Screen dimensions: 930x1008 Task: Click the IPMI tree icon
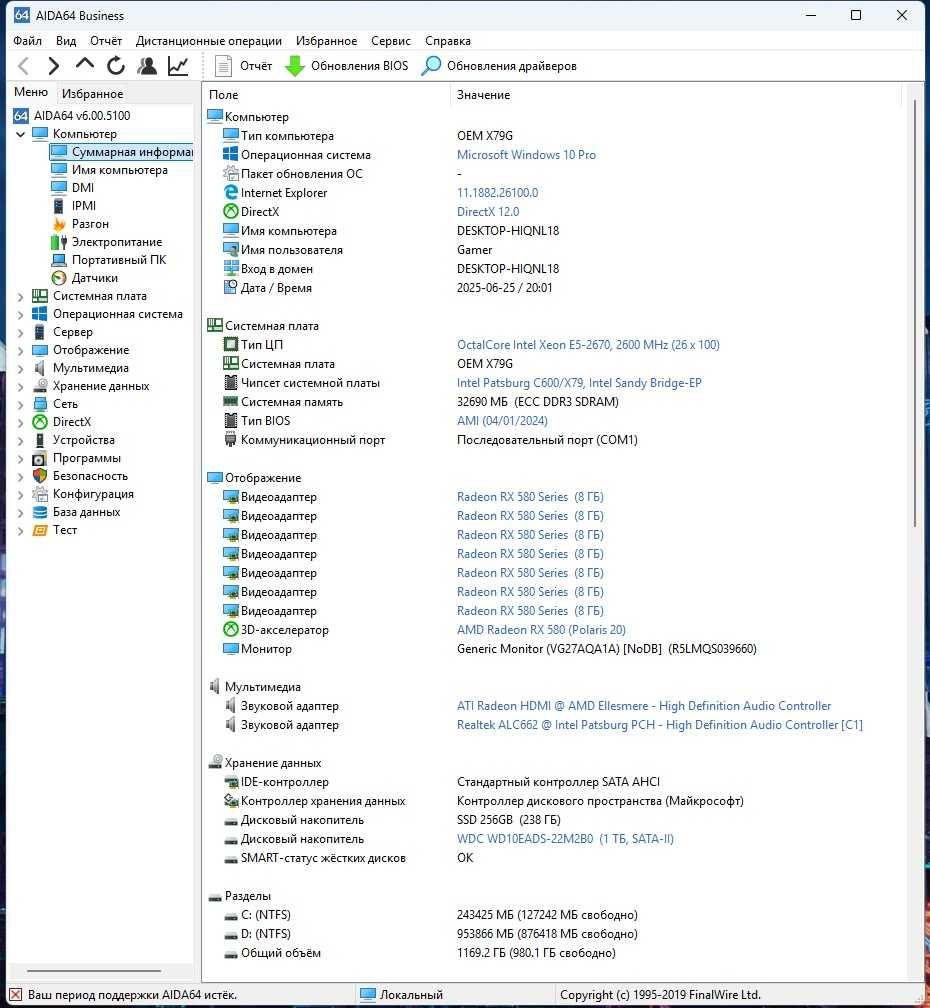59,206
